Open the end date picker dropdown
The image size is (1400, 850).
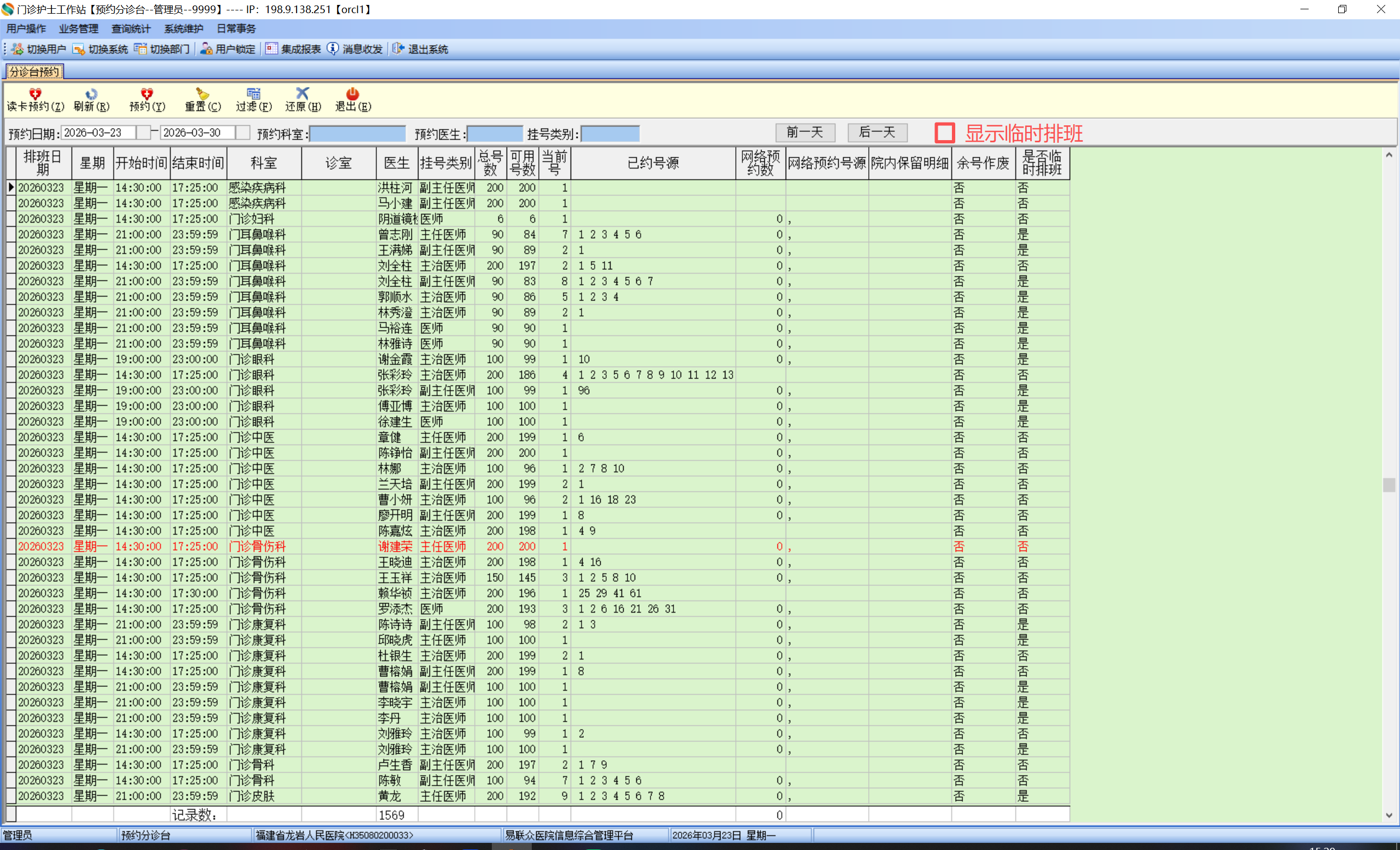(x=243, y=132)
